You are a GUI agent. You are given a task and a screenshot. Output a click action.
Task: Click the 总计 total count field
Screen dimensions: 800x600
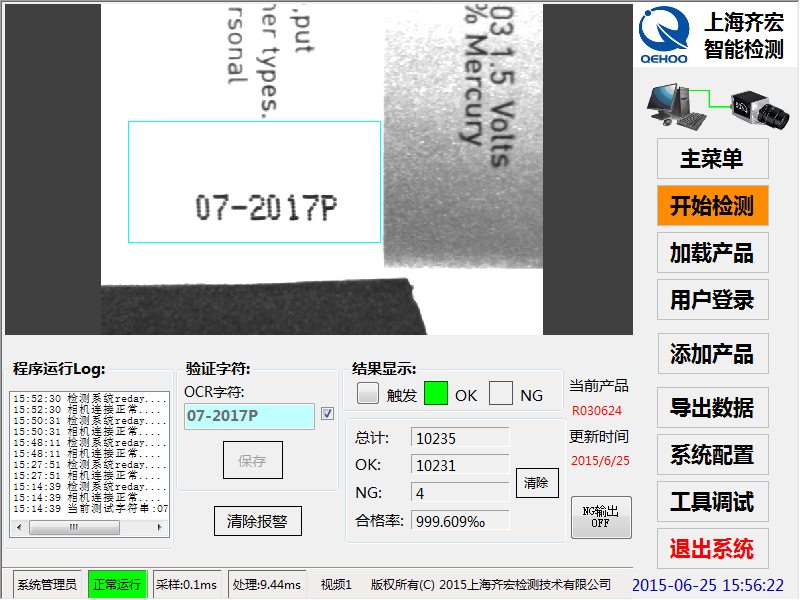[460, 438]
